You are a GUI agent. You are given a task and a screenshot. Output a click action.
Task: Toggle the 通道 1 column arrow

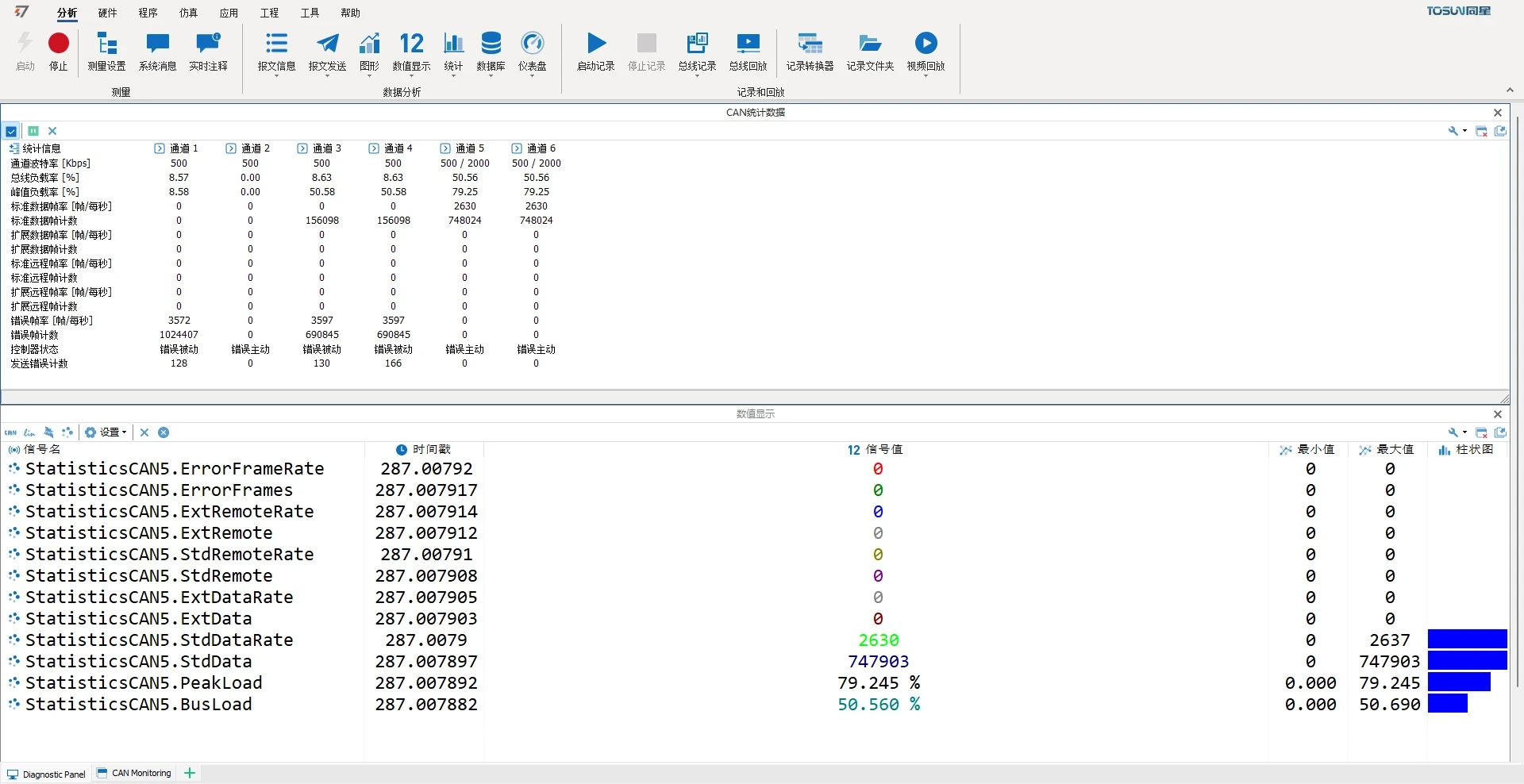[160, 148]
